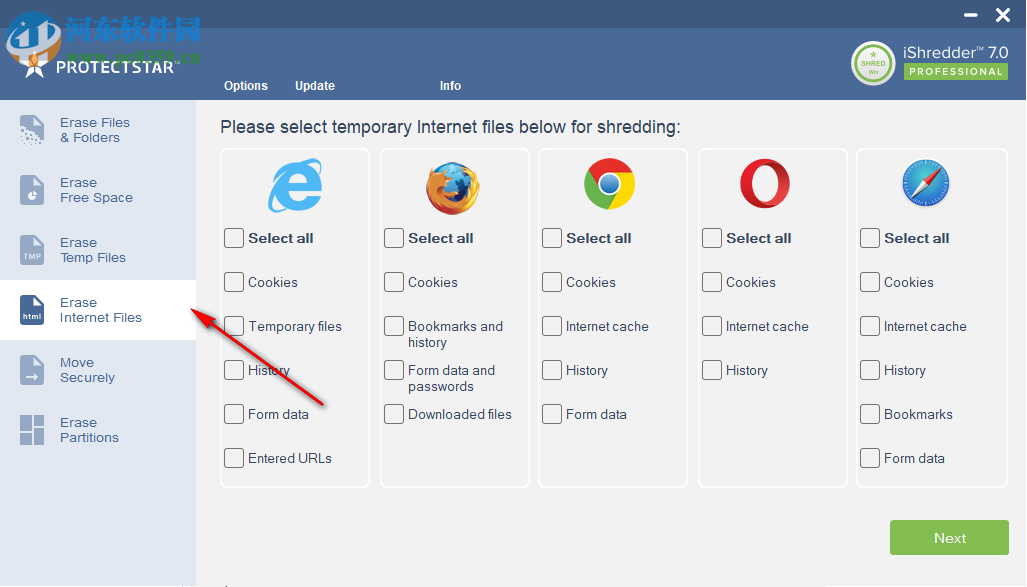Open the Options menu
Image resolution: width=1027 pixels, height=587 pixels.
click(246, 86)
